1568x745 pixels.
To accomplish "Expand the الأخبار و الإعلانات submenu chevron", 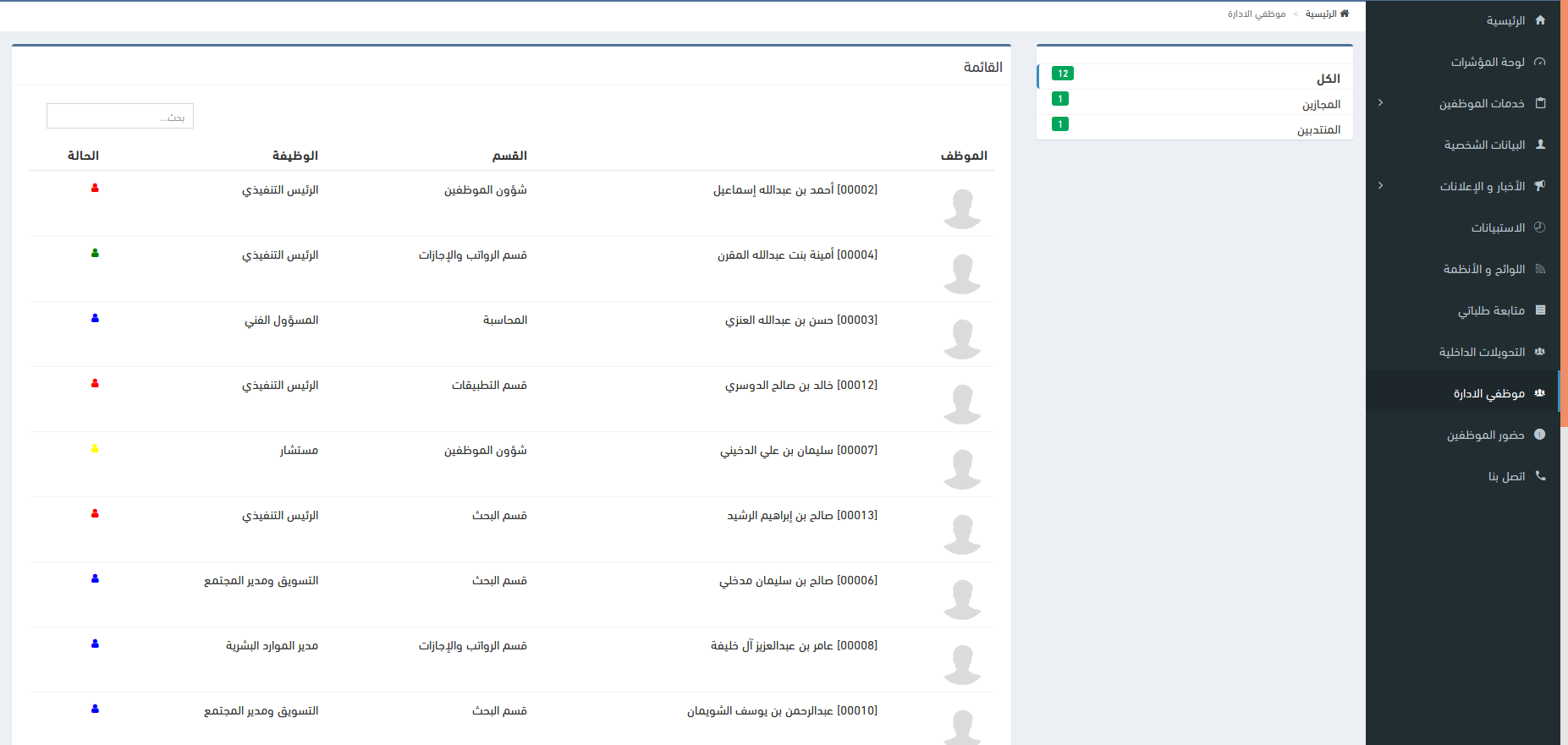I will tap(1380, 186).
